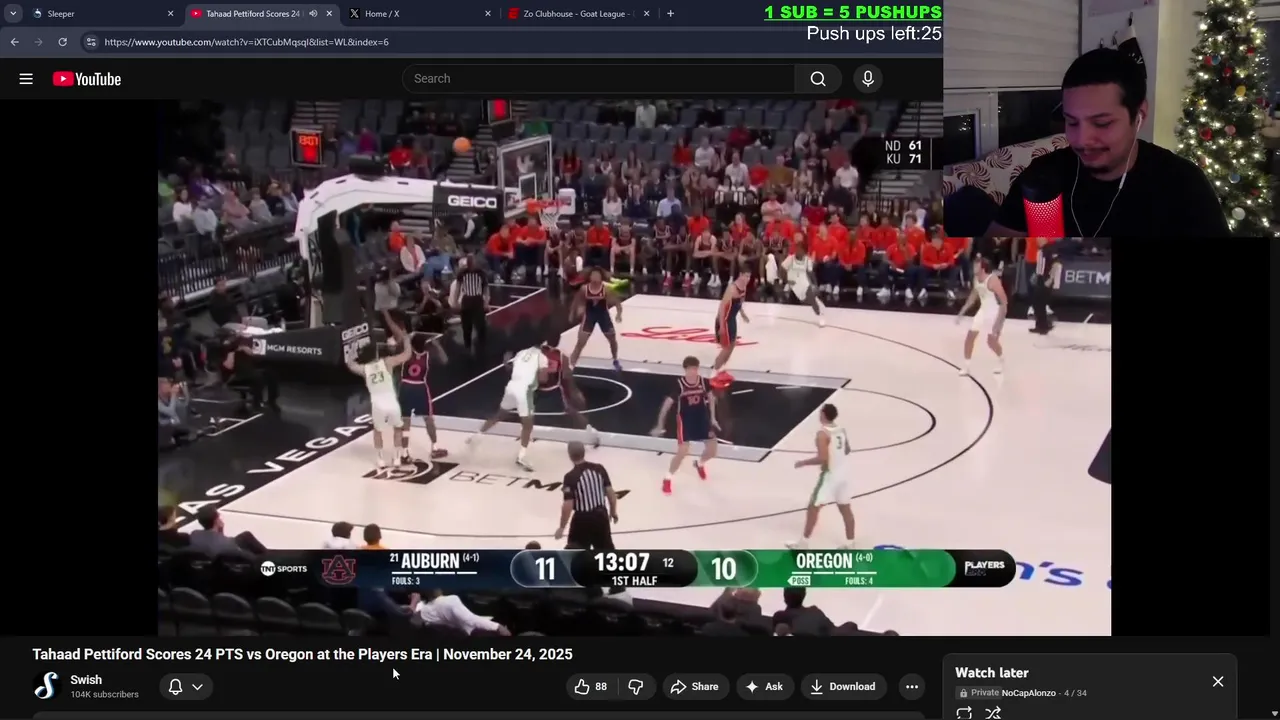The image size is (1280, 720).
Task: View site information icon in address bar
Action: (x=91, y=42)
